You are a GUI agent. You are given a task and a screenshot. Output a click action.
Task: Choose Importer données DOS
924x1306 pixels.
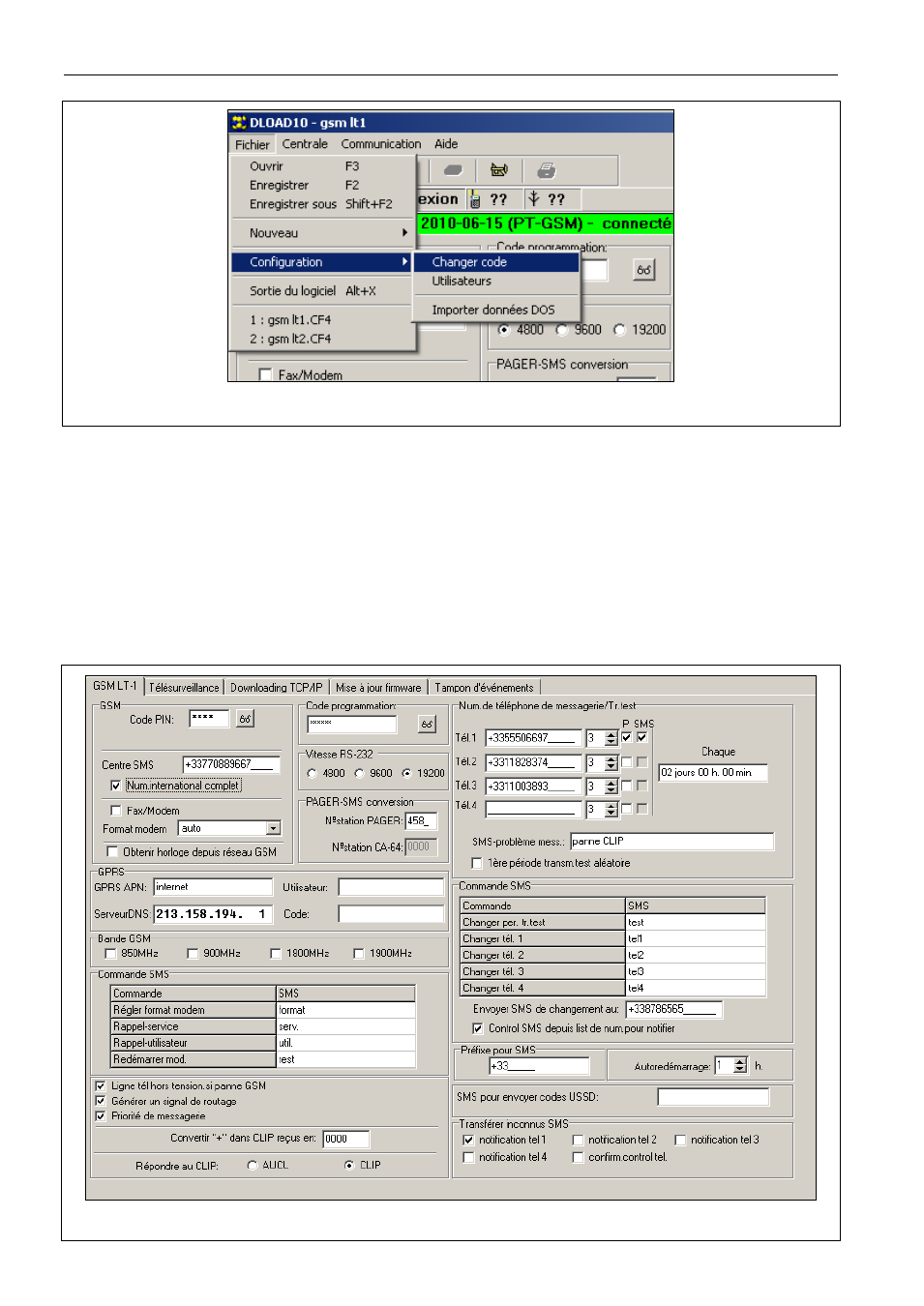497,310
